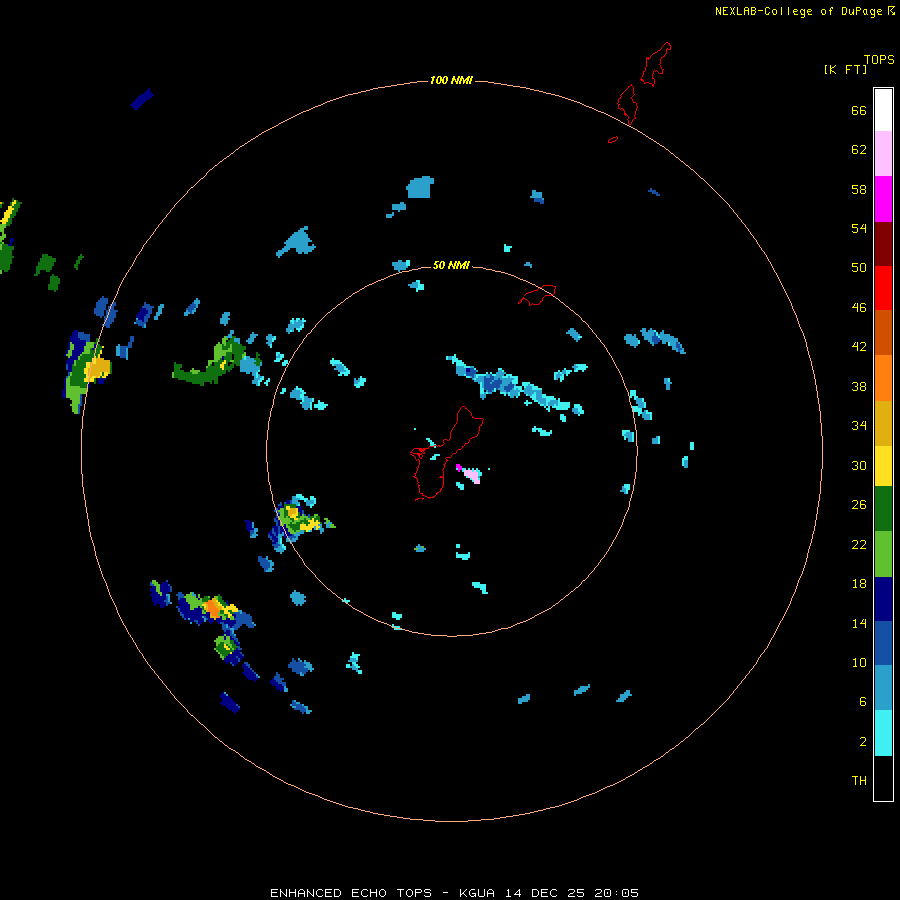Image resolution: width=900 pixels, height=900 pixels.
Task: Click the medium blue legend swatch
Action: click(x=883, y=643)
